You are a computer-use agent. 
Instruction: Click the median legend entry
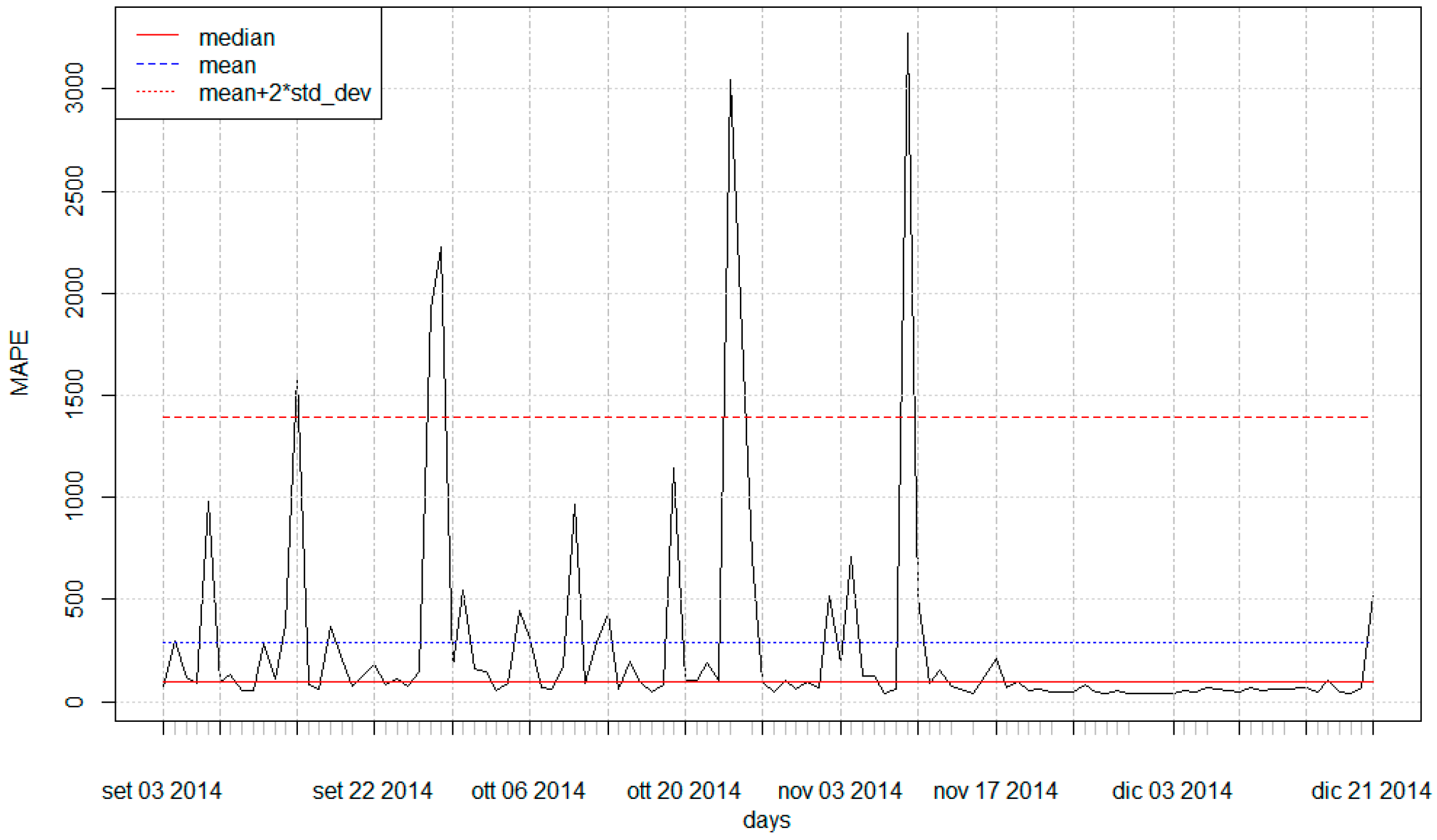pyautogui.click(x=236, y=38)
